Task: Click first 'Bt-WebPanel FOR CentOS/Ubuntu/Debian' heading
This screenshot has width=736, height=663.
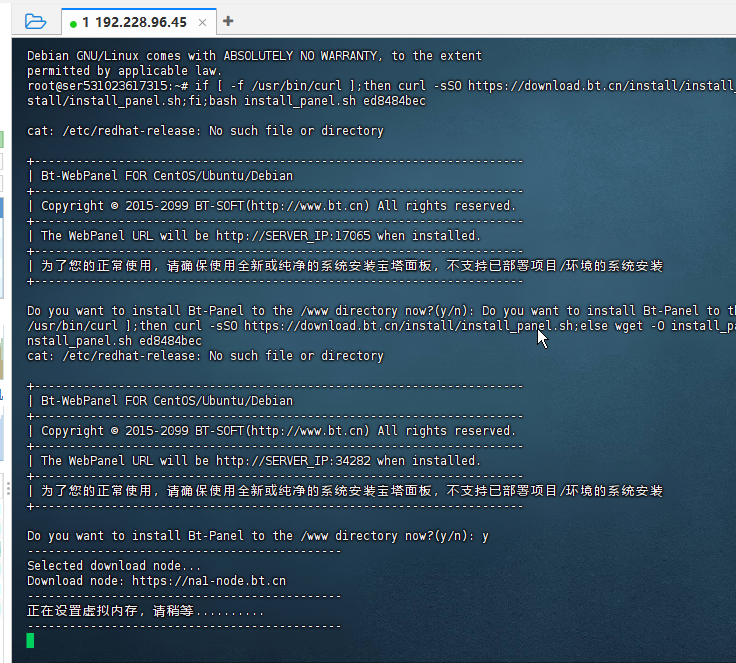Action: [x=160, y=176]
